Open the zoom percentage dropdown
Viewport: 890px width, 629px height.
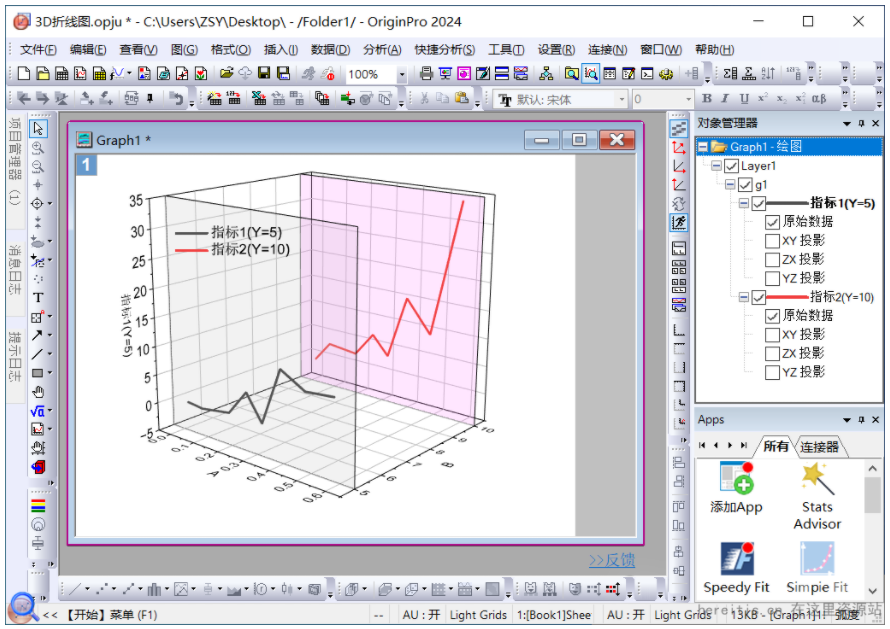pyautogui.click(x=402, y=74)
